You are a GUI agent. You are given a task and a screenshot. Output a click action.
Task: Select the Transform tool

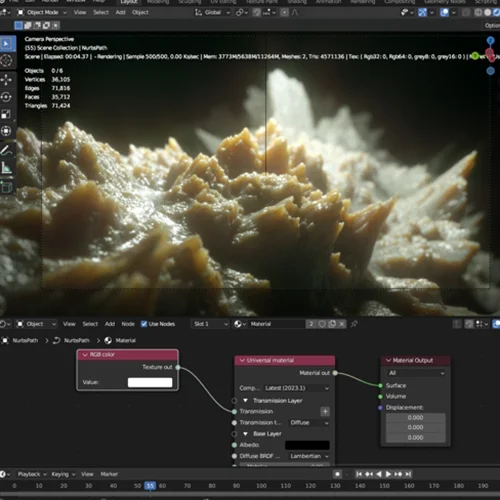point(6,131)
